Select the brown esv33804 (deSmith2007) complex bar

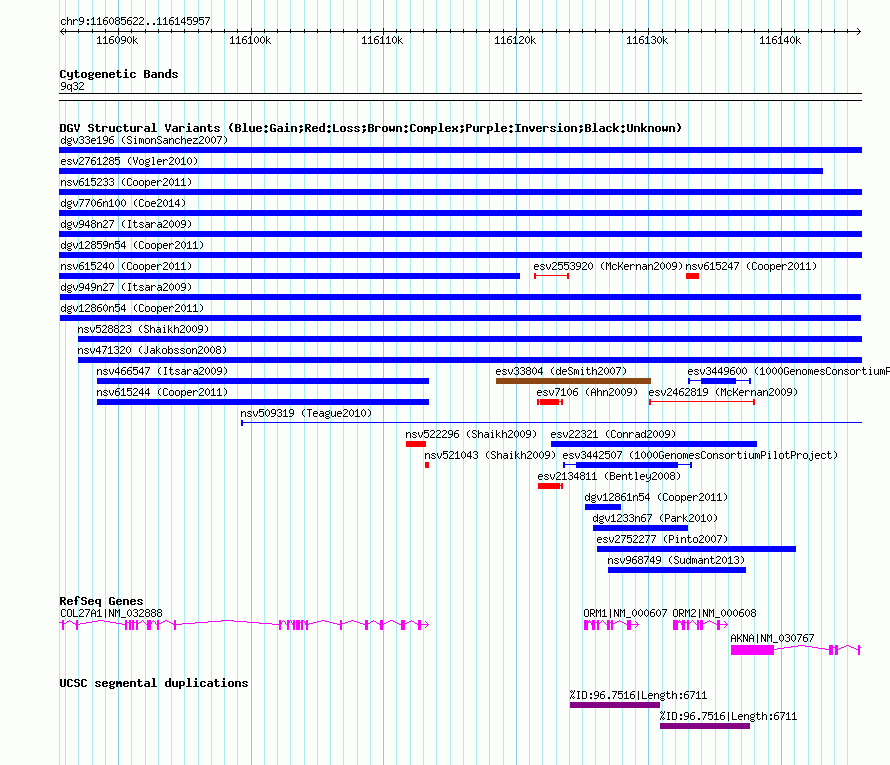pos(573,381)
